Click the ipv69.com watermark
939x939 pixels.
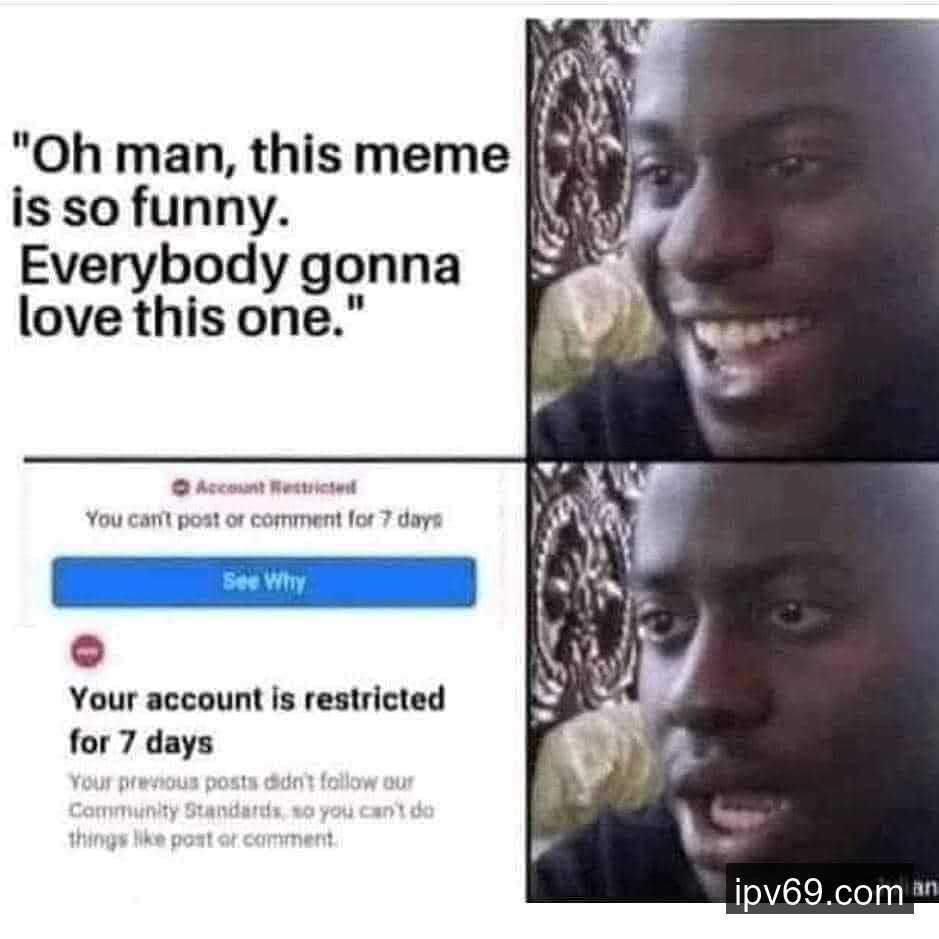[819, 892]
